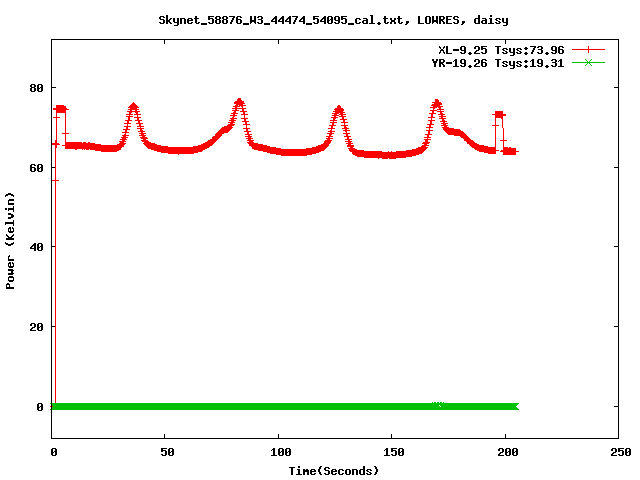Click the red calibration pulse near 197 seconds
This screenshot has width=640, height=480.
(x=499, y=115)
